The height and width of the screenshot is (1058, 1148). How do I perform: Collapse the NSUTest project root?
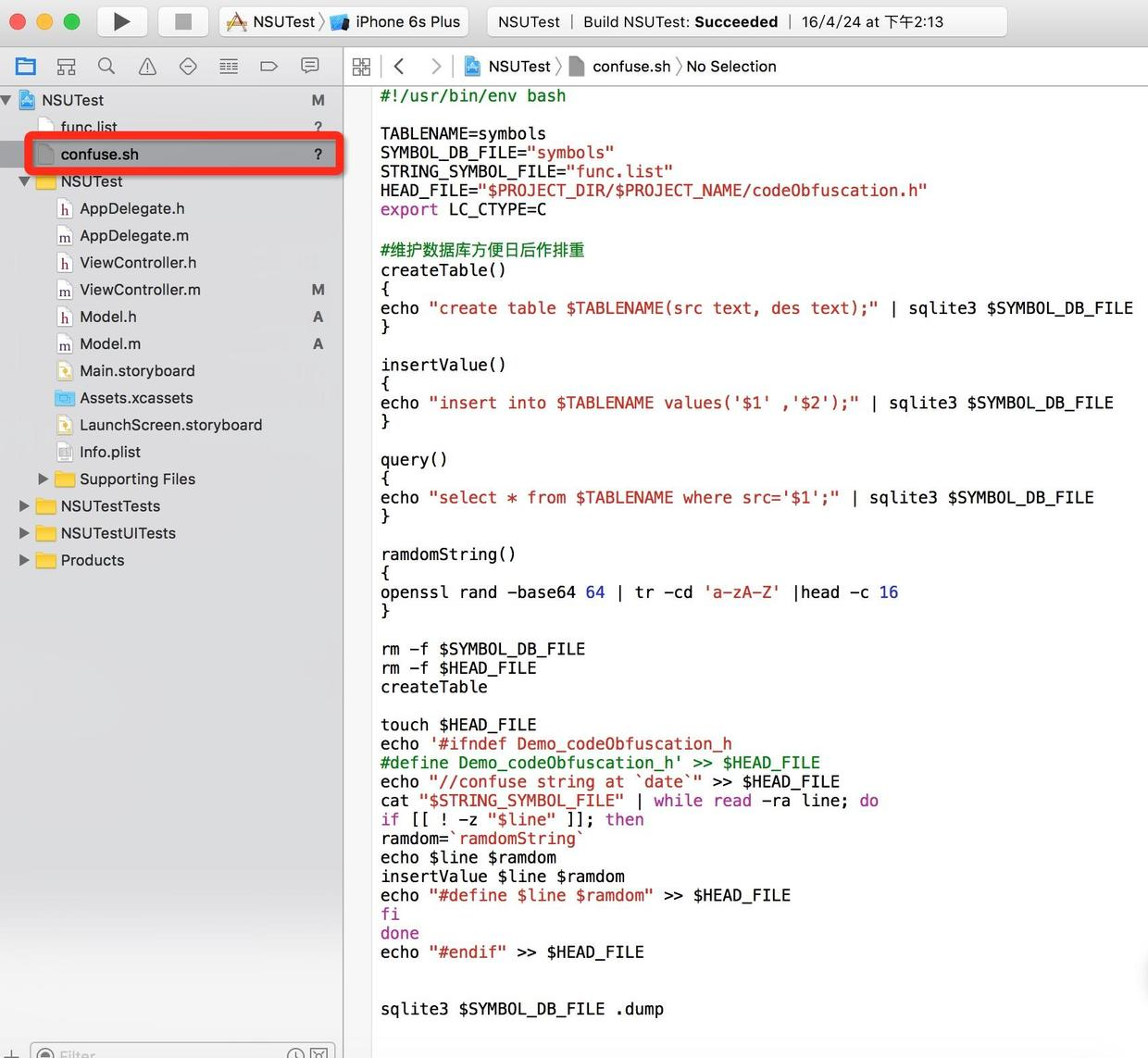(x=6, y=100)
